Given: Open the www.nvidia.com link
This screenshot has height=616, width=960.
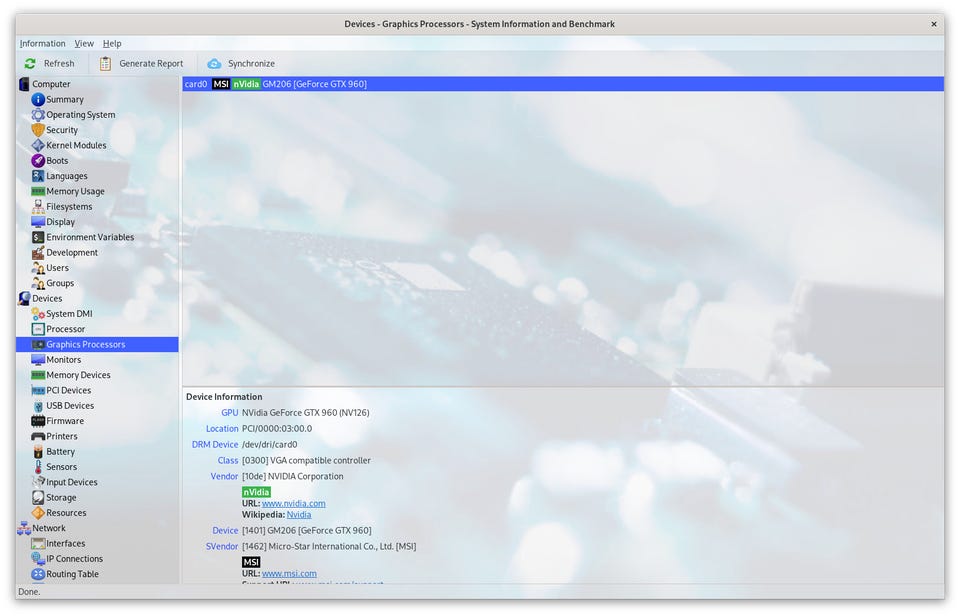Looking at the screenshot, I should [x=293, y=503].
